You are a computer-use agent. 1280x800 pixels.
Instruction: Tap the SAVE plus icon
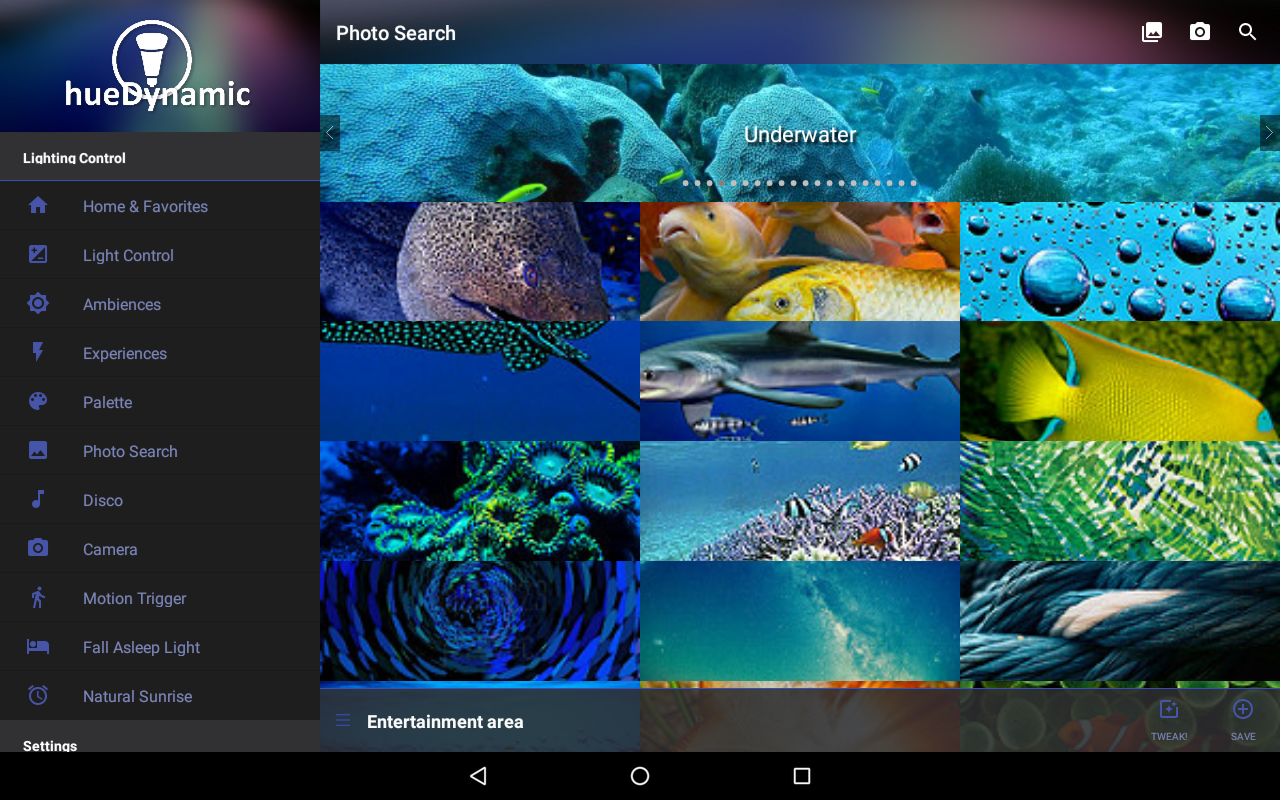pos(1243,710)
